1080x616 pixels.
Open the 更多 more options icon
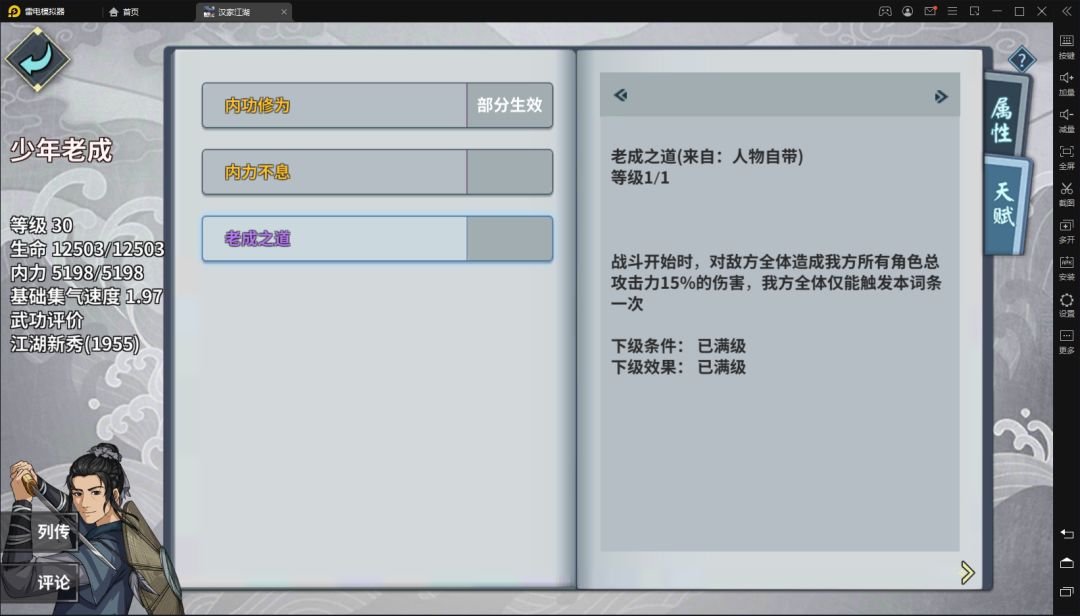(x=1066, y=341)
